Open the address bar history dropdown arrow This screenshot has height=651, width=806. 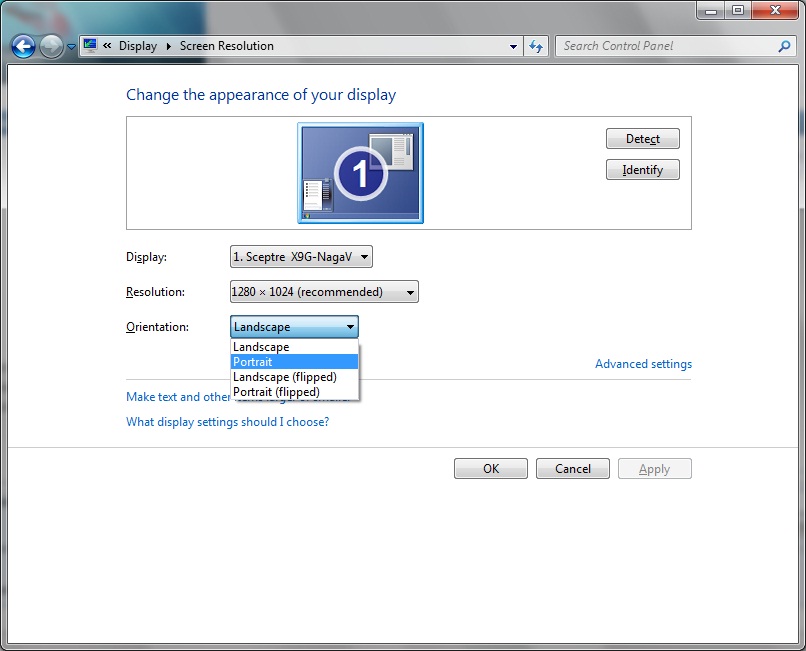click(513, 46)
